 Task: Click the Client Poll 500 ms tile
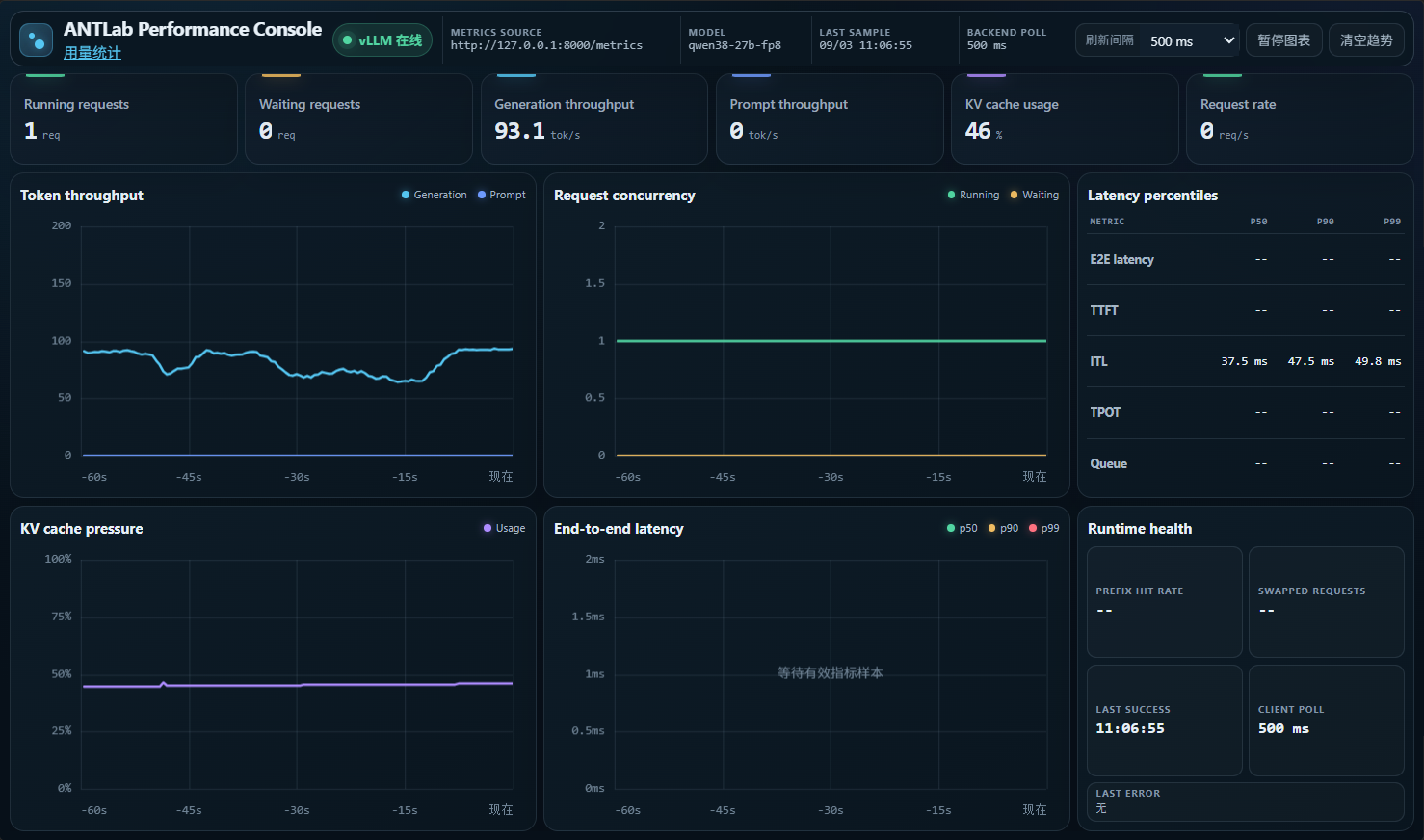click(1327, 721)
